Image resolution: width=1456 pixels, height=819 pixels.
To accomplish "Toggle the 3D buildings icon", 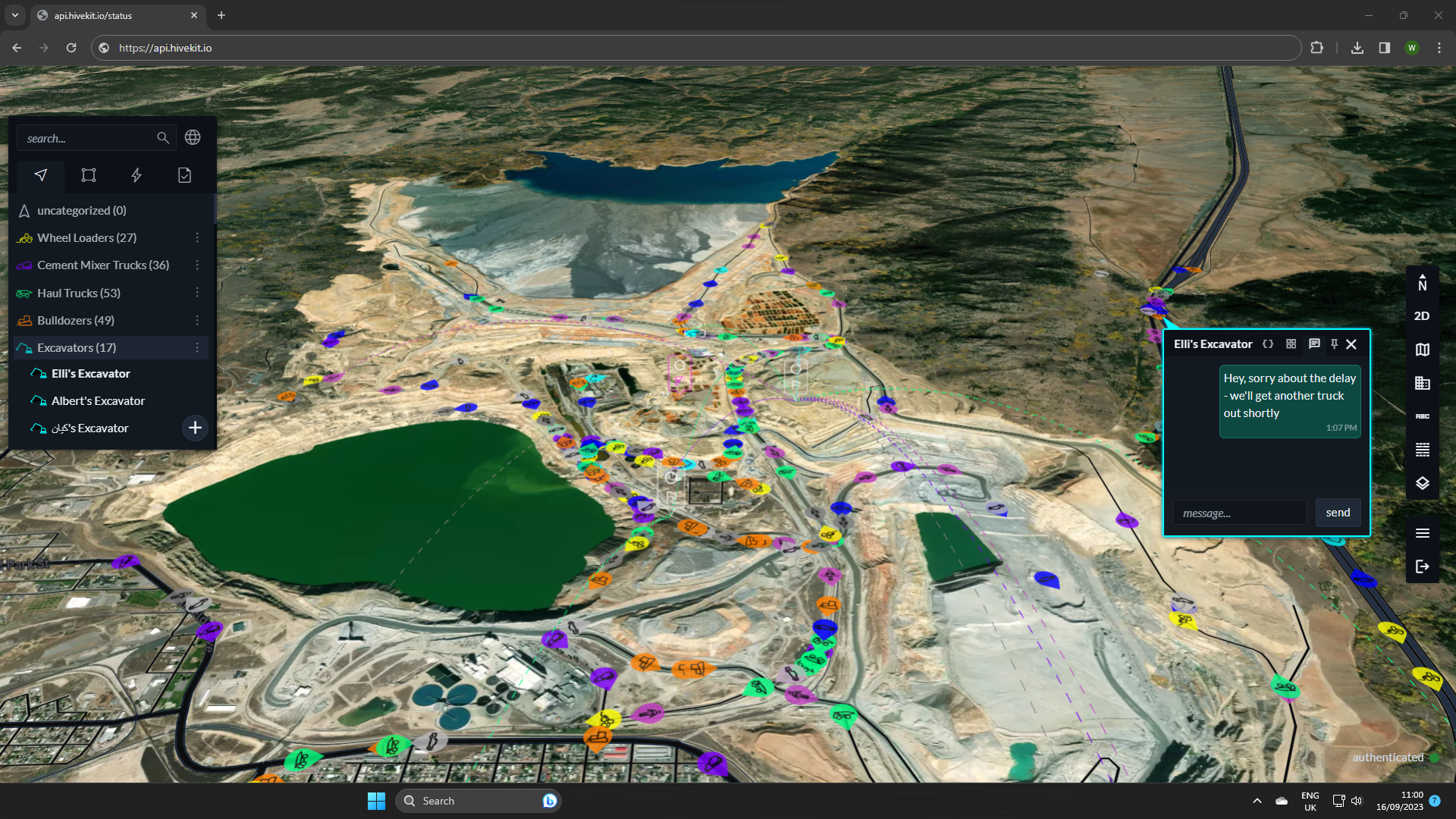I will pos(1423,383).
